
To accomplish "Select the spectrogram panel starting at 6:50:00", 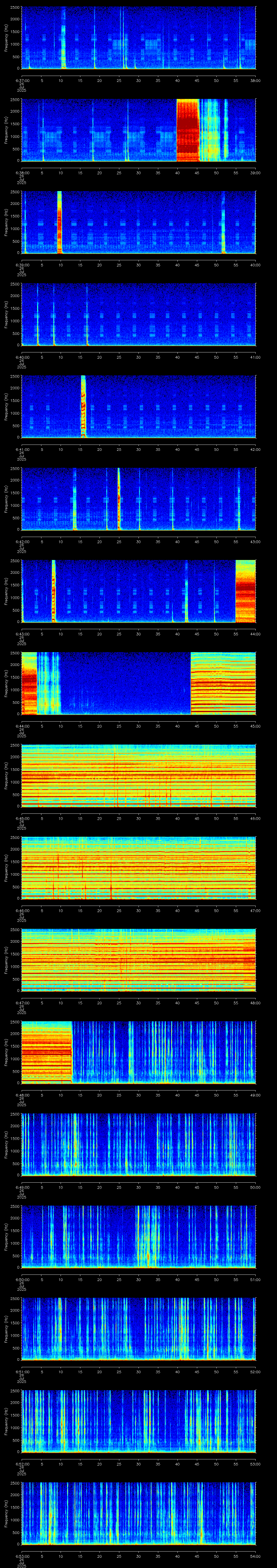I will point(139,1237).
